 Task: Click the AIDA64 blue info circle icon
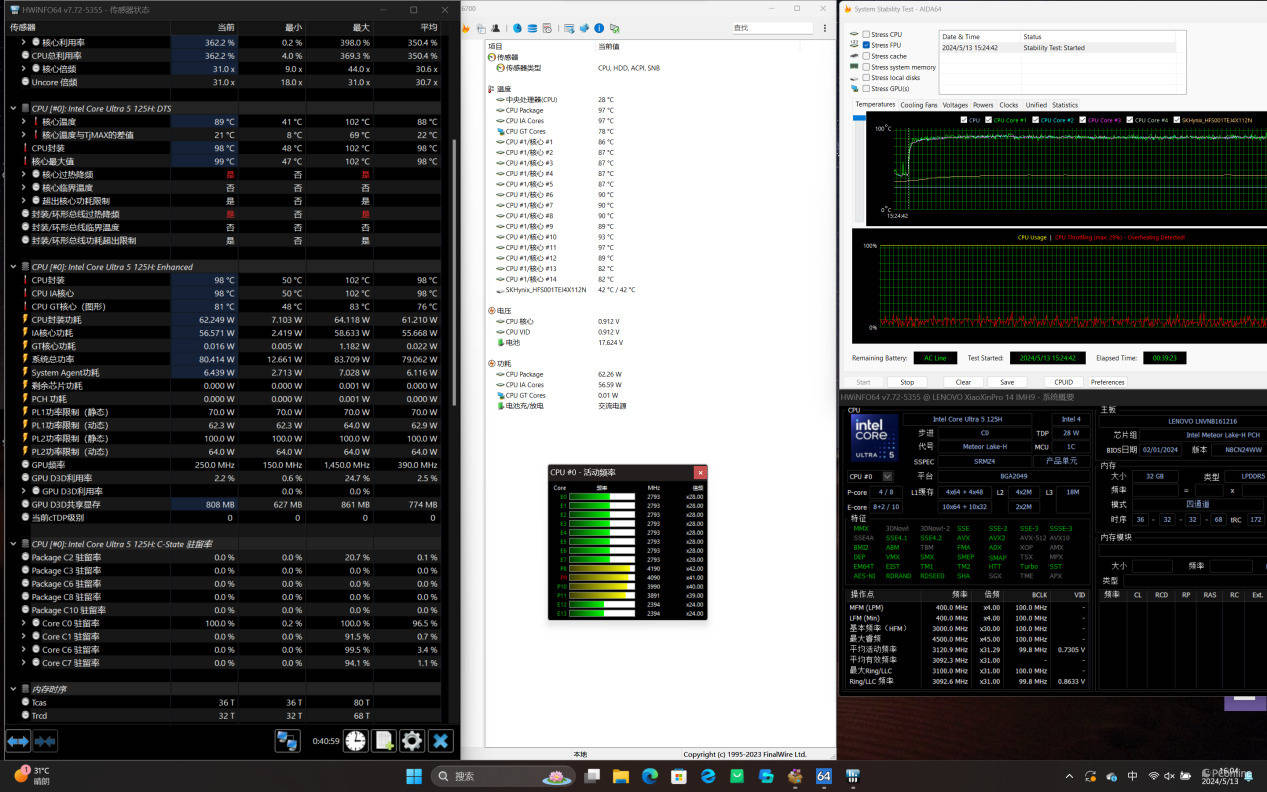coord(599,28)
